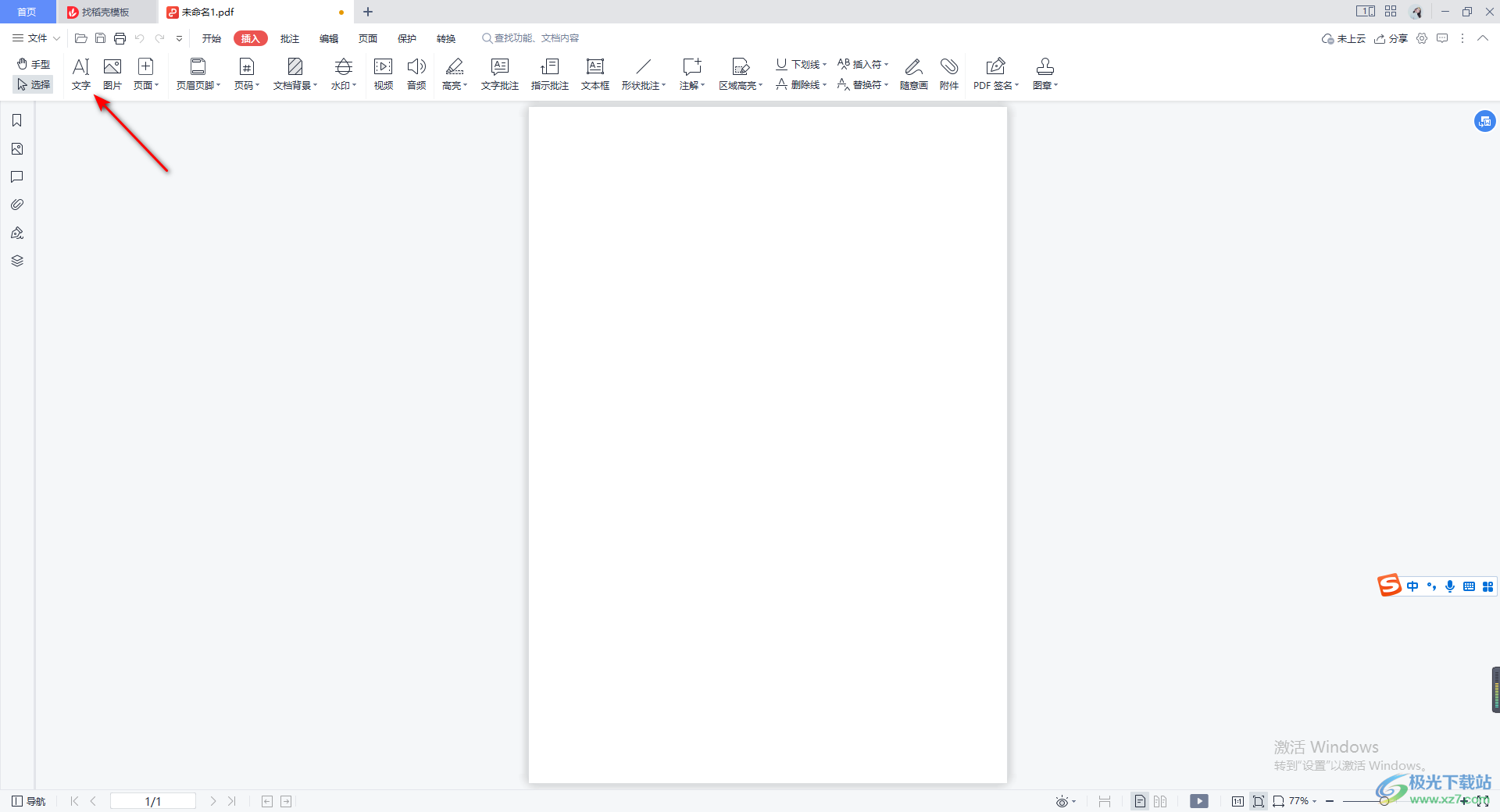Image resolution: width=1500 pixels, height=812 pixels.
Task: Open the bookmark panel in left sidebar
Action: coord(17,120)
